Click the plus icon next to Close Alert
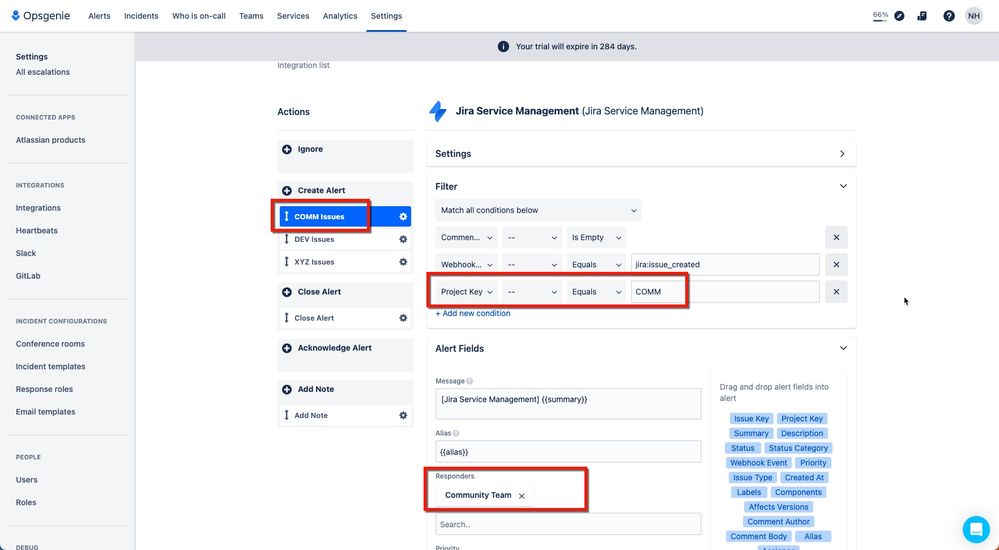 [x=287, y=292]
